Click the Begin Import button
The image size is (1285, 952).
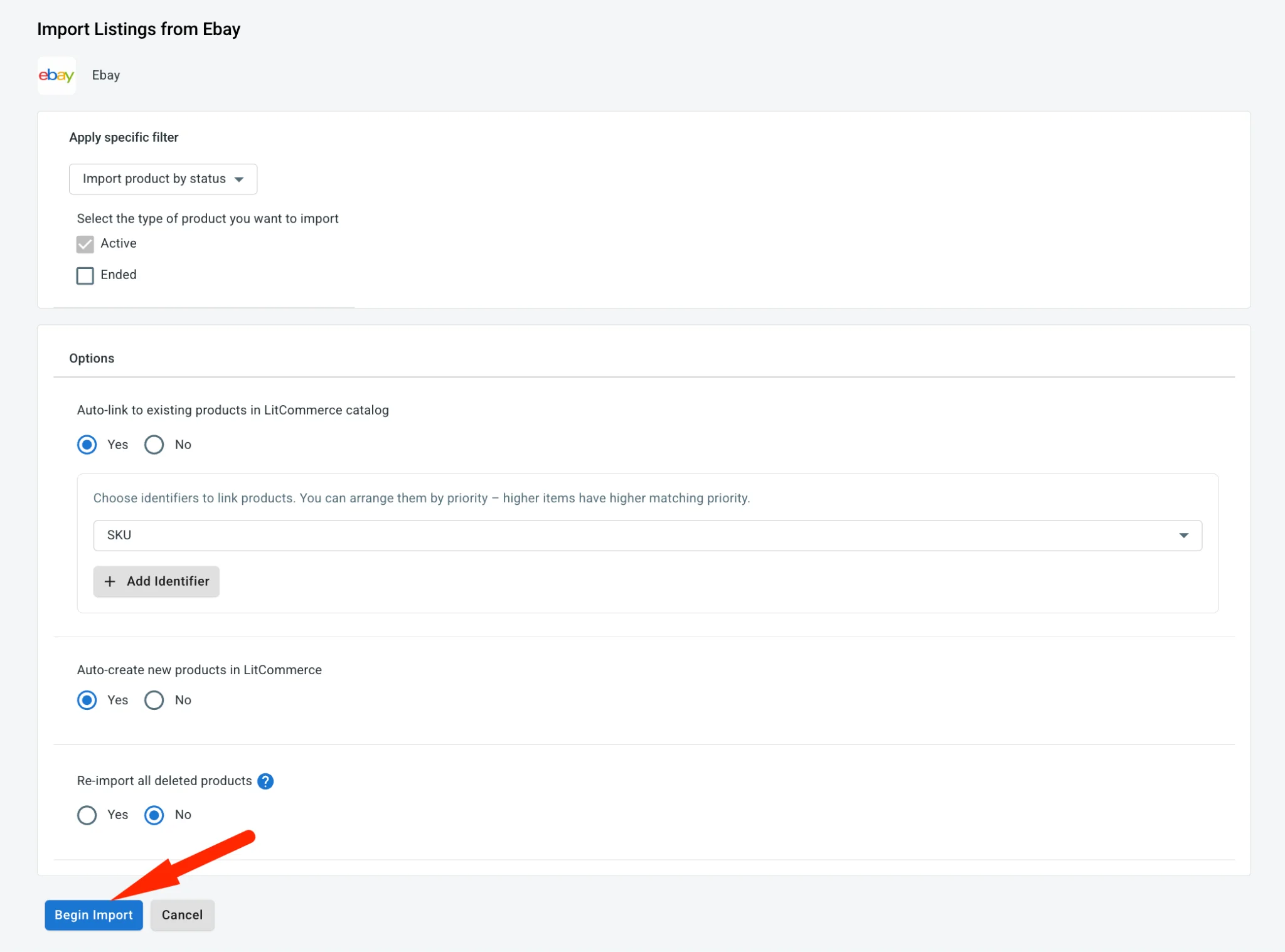pyautogui.click(x=93, y=915)
